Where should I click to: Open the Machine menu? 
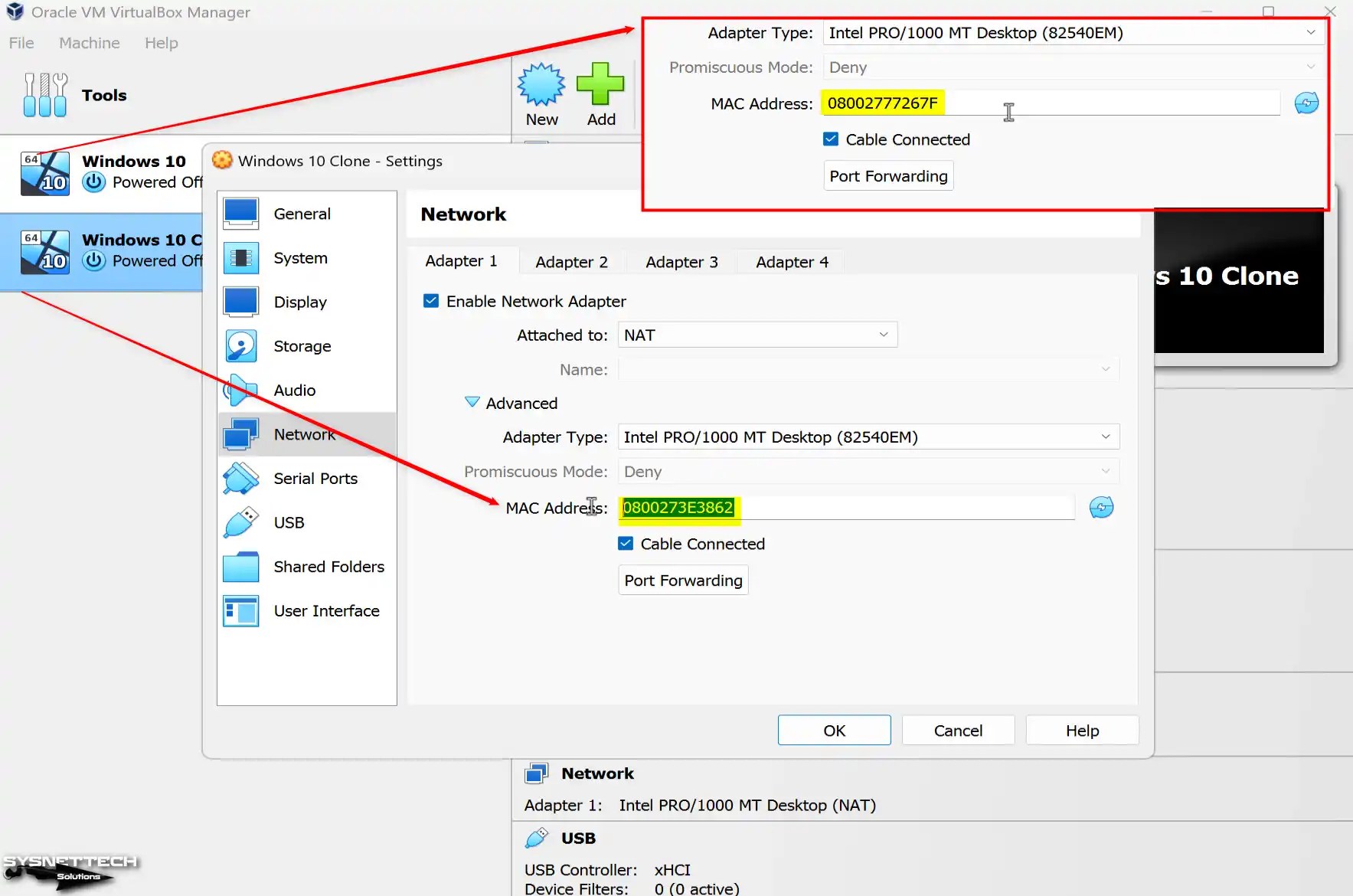(90, 43)
